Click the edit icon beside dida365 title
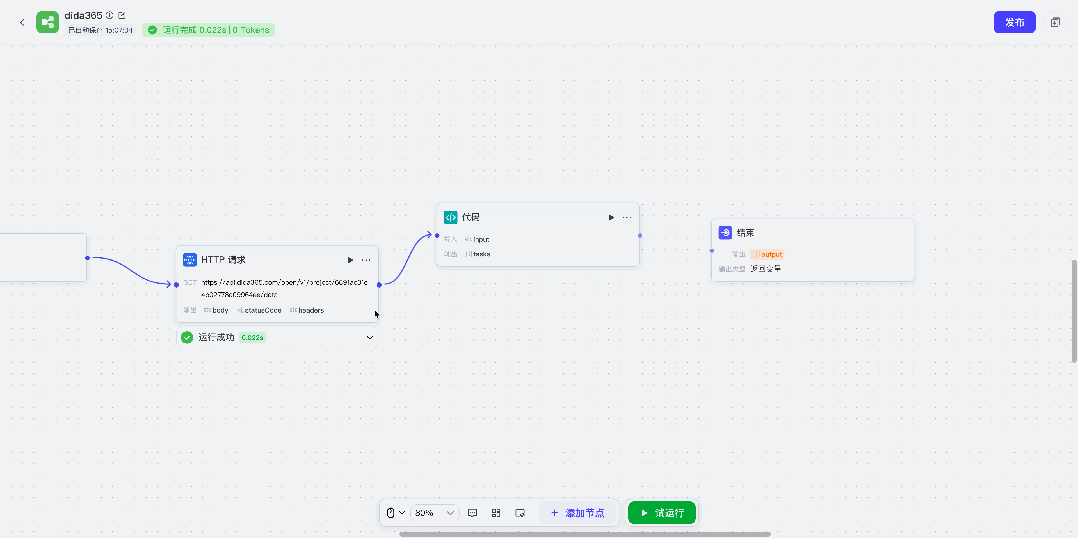The image size is (1078, 538). [122, 15]
